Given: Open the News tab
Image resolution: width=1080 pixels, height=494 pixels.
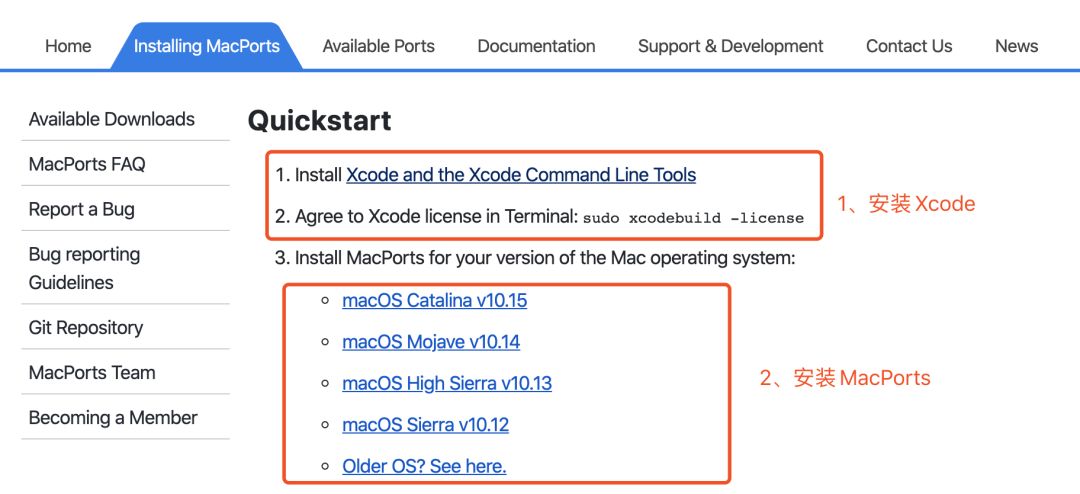Looking at the screenshot, I should (x=1017, y=46).
